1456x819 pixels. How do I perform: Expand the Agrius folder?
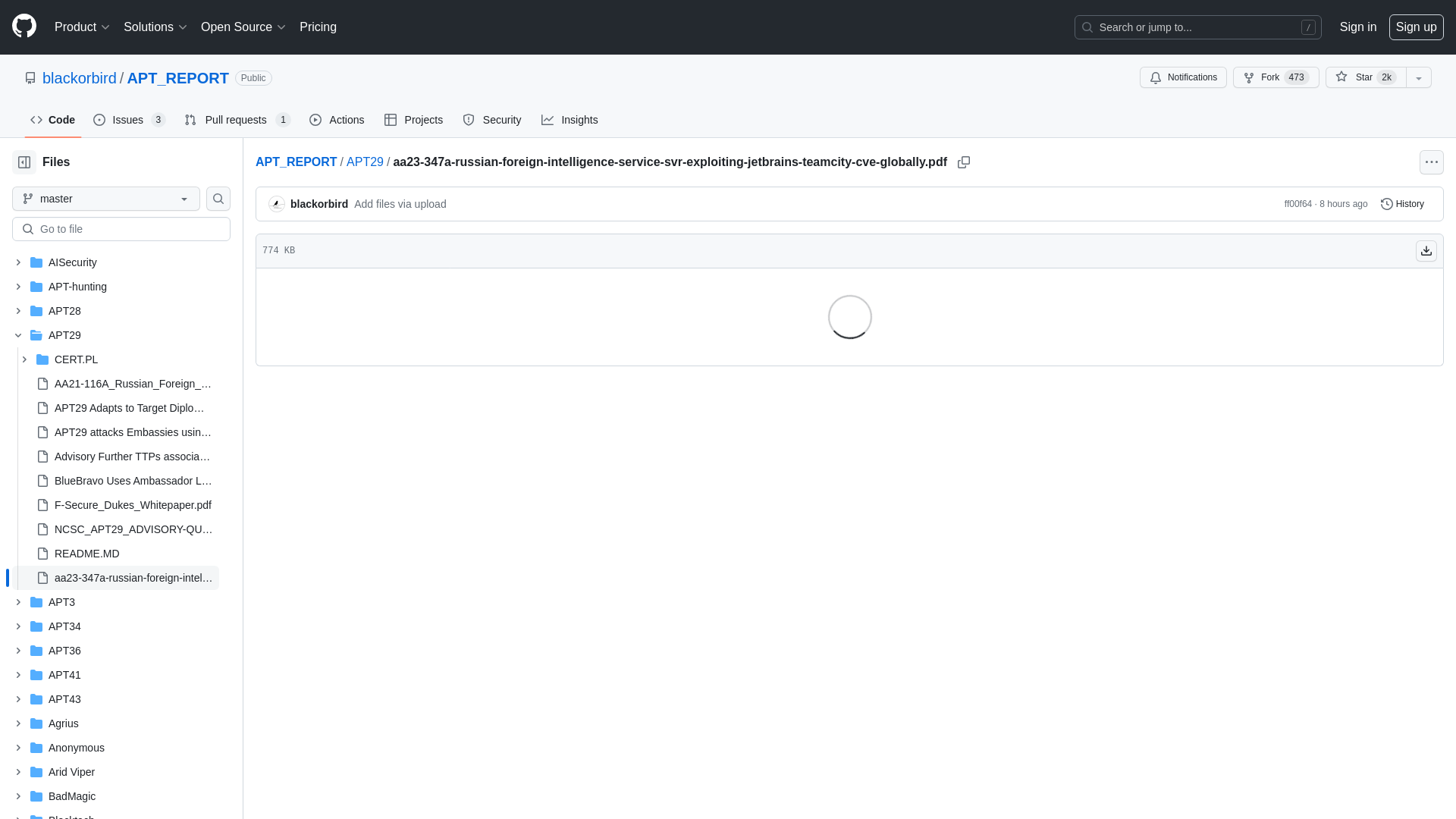[18, 723]
